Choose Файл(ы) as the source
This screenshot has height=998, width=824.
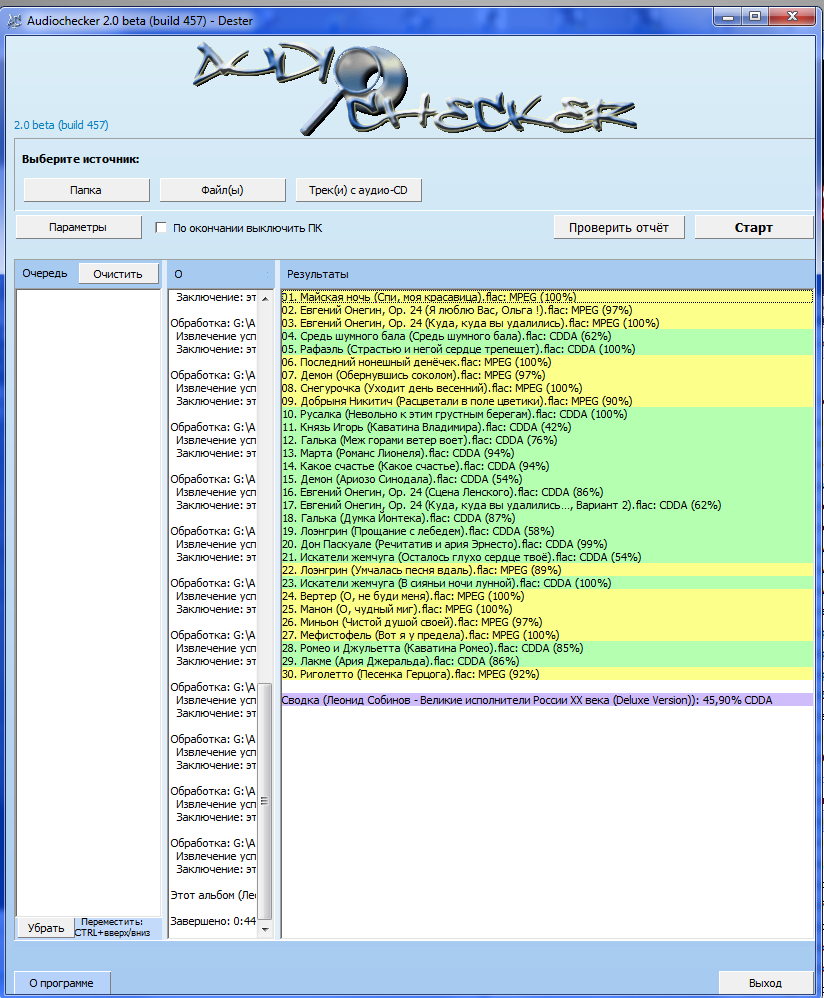click(222, 190)
